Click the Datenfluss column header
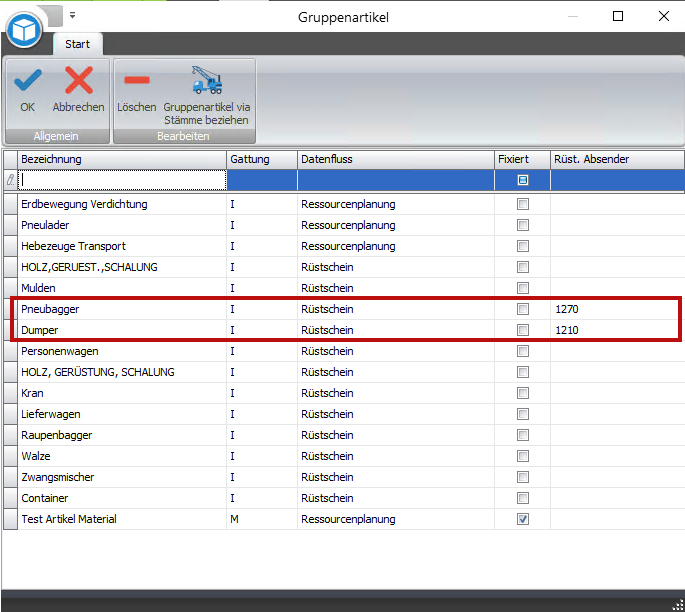 (x=394, y=160)
